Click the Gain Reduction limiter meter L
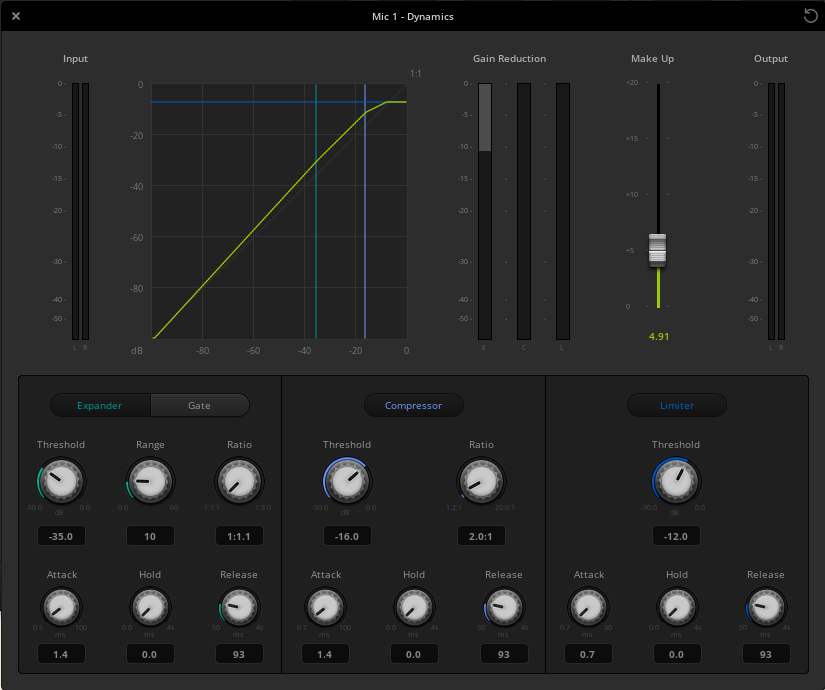The image size is (825, 690). (x=562, y=211)
